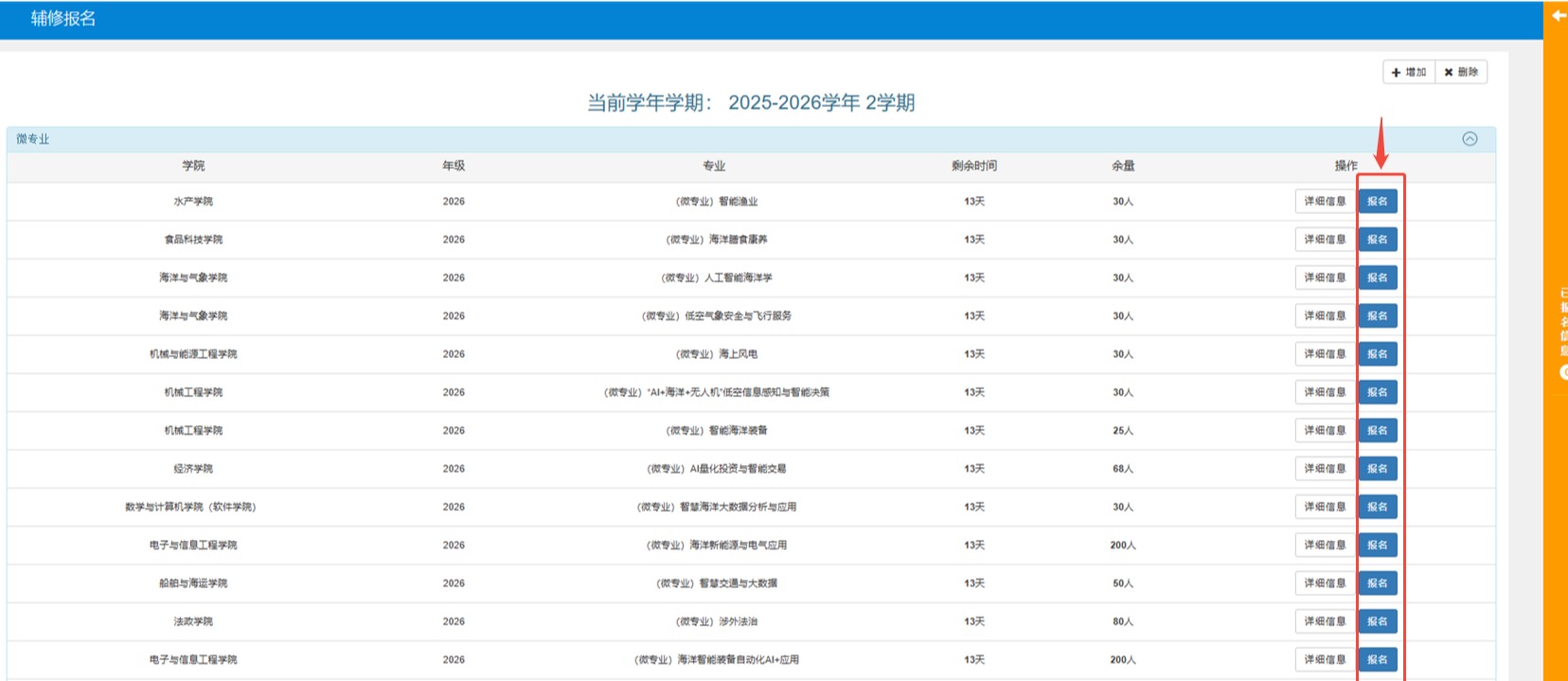Click the arrow icon on the orange sidebar
The image size is (1568, 681).
pyautogui.click(x=1559, y=15)
